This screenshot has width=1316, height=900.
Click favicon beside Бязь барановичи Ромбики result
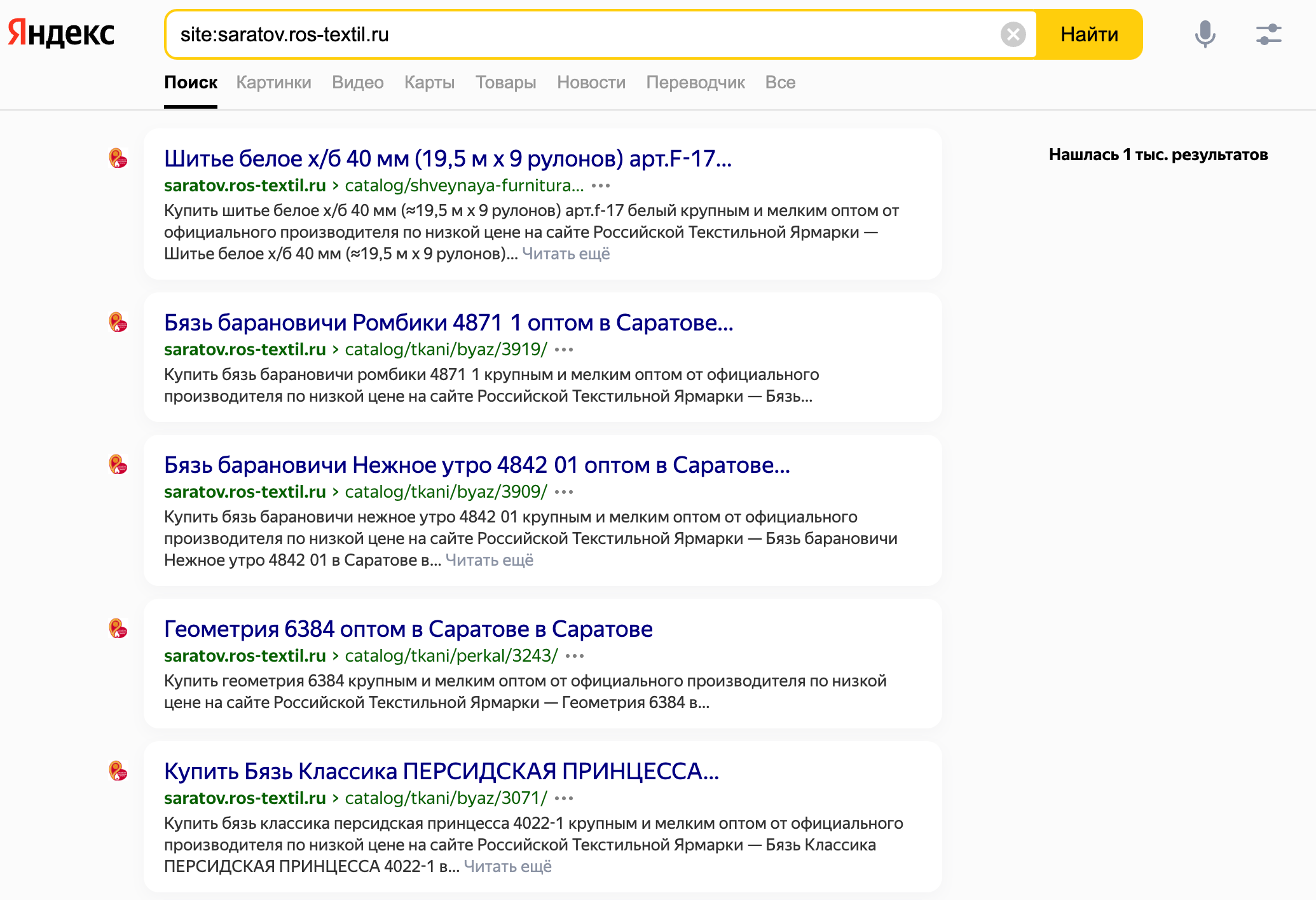(x=118, y=322)
